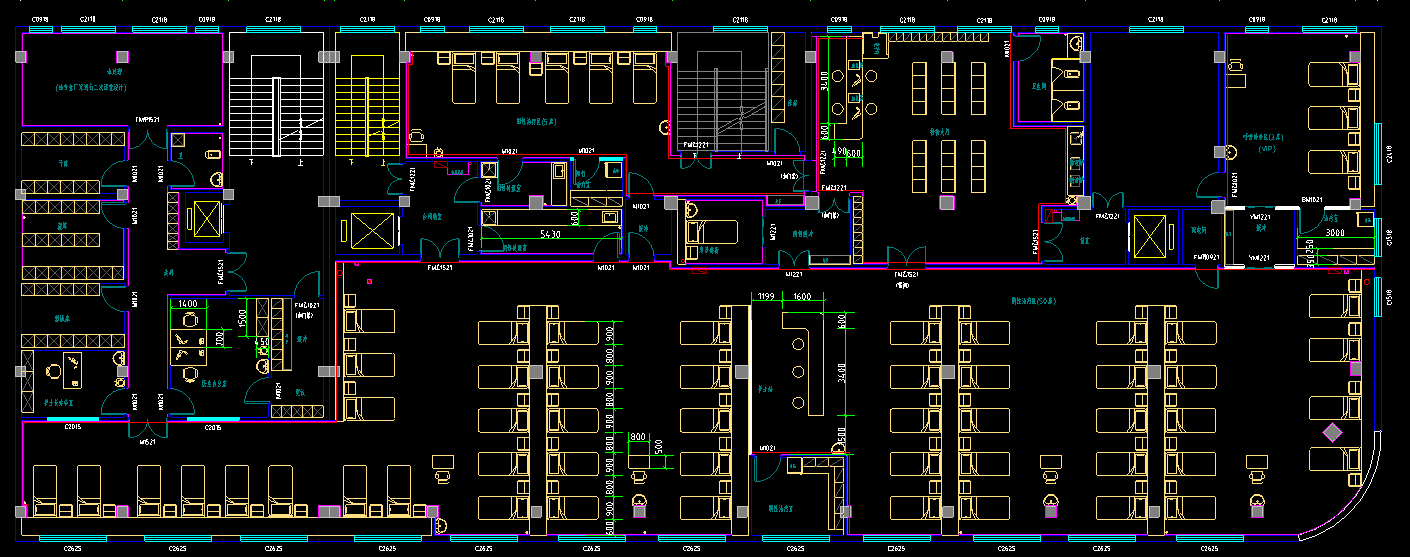Click the toilet fixture in the top-left washroom

212,153
